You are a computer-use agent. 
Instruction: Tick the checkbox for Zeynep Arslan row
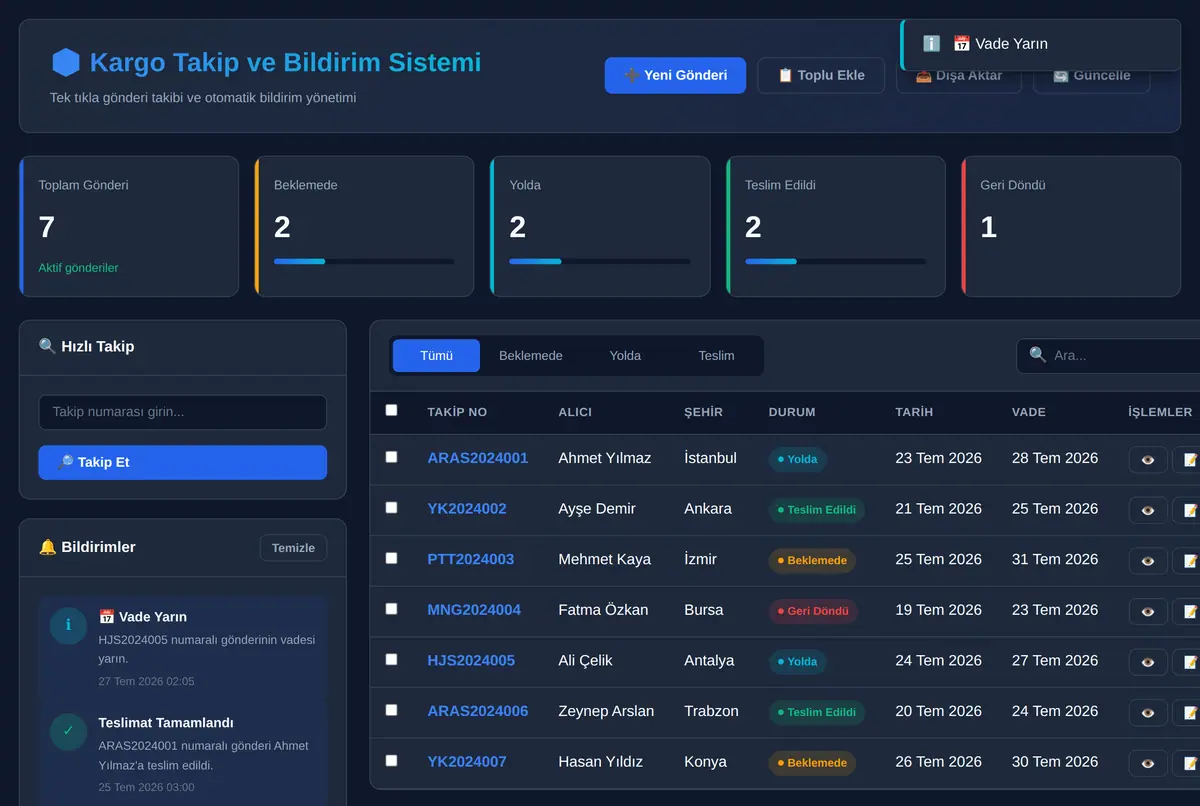391,710
